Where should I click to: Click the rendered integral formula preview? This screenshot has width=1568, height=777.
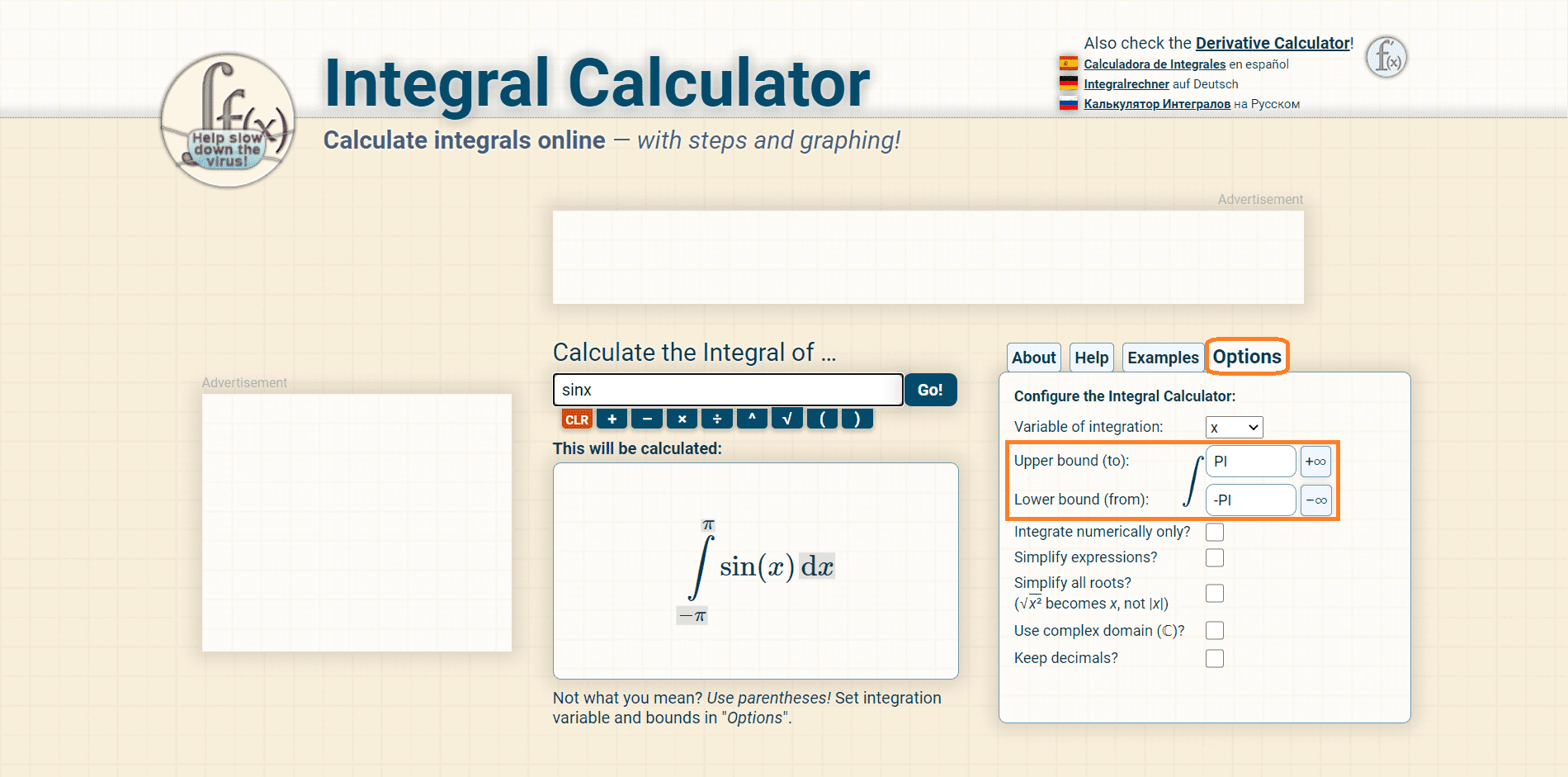756,570
